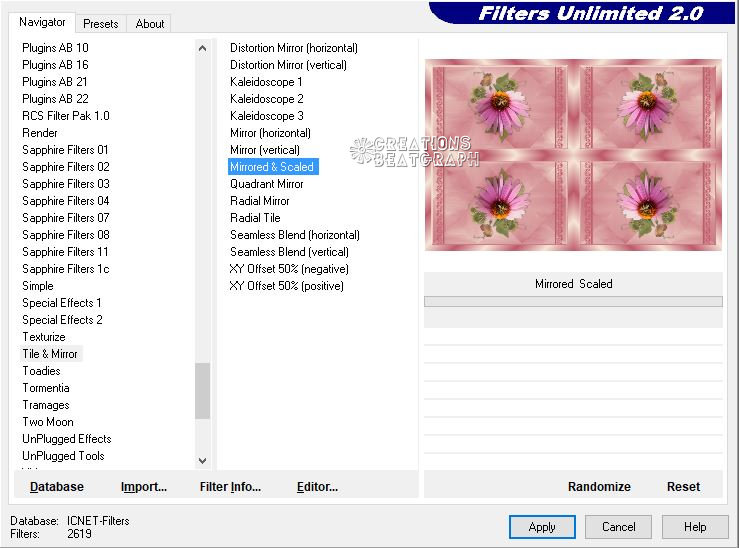Viewport: 739px width, 548px height.
Task: Click Import... to import filters
Action: pos(144,487)
